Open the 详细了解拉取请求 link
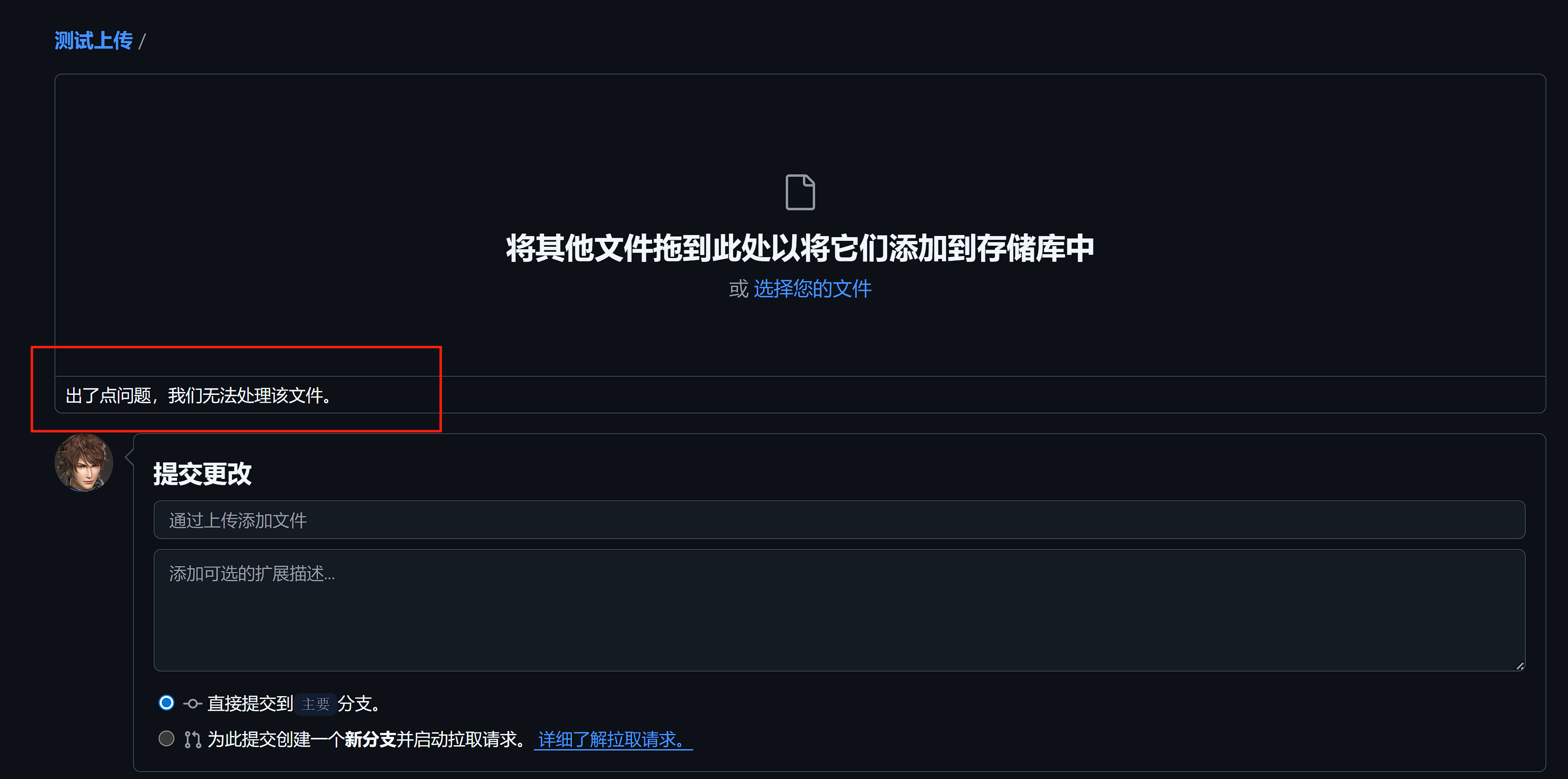Image resolution: width=1568 pixels, height=779 pixels. pos(613,739)
